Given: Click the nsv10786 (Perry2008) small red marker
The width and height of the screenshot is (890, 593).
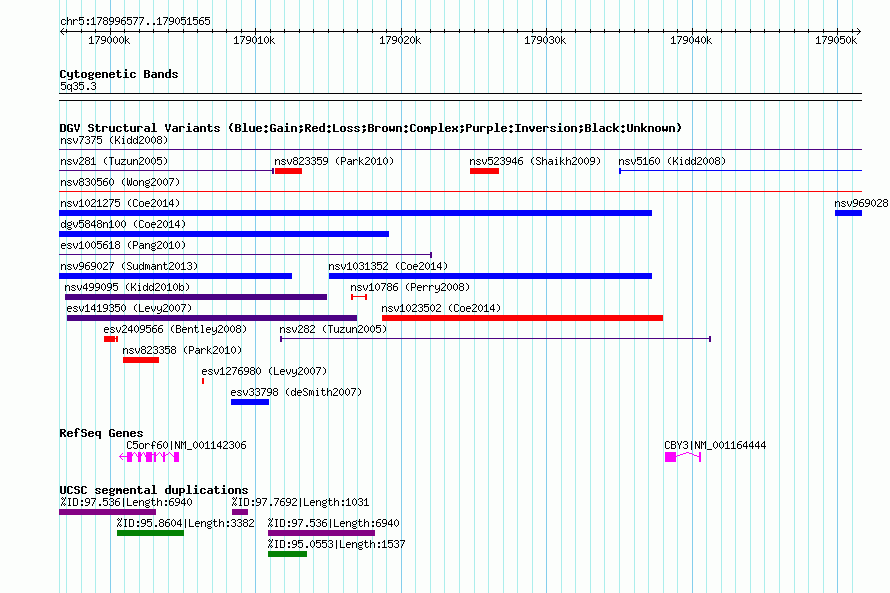Looking at the screenshot, I should (x=359, y=297).
